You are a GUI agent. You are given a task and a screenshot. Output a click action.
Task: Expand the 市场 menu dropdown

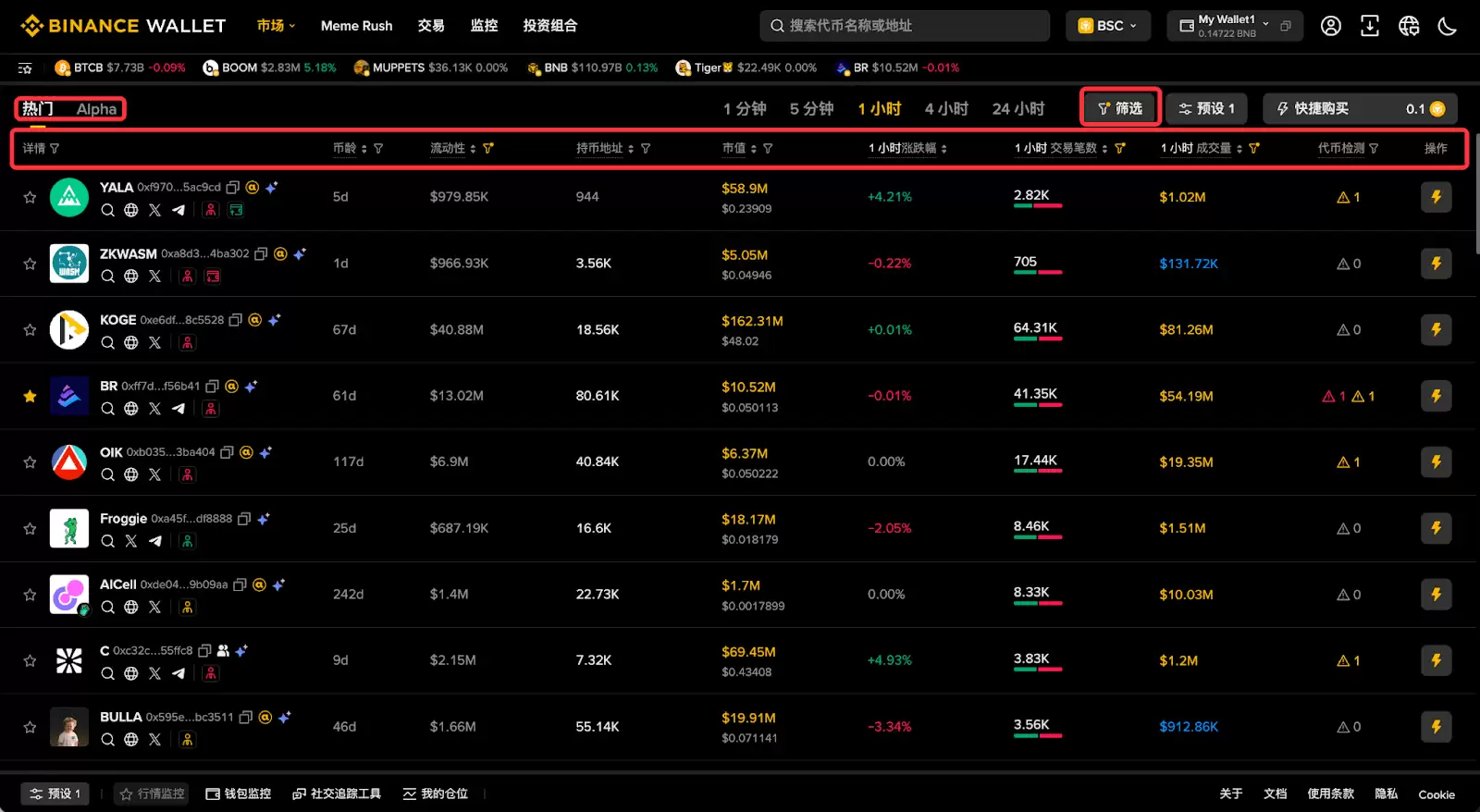[276, 26]
